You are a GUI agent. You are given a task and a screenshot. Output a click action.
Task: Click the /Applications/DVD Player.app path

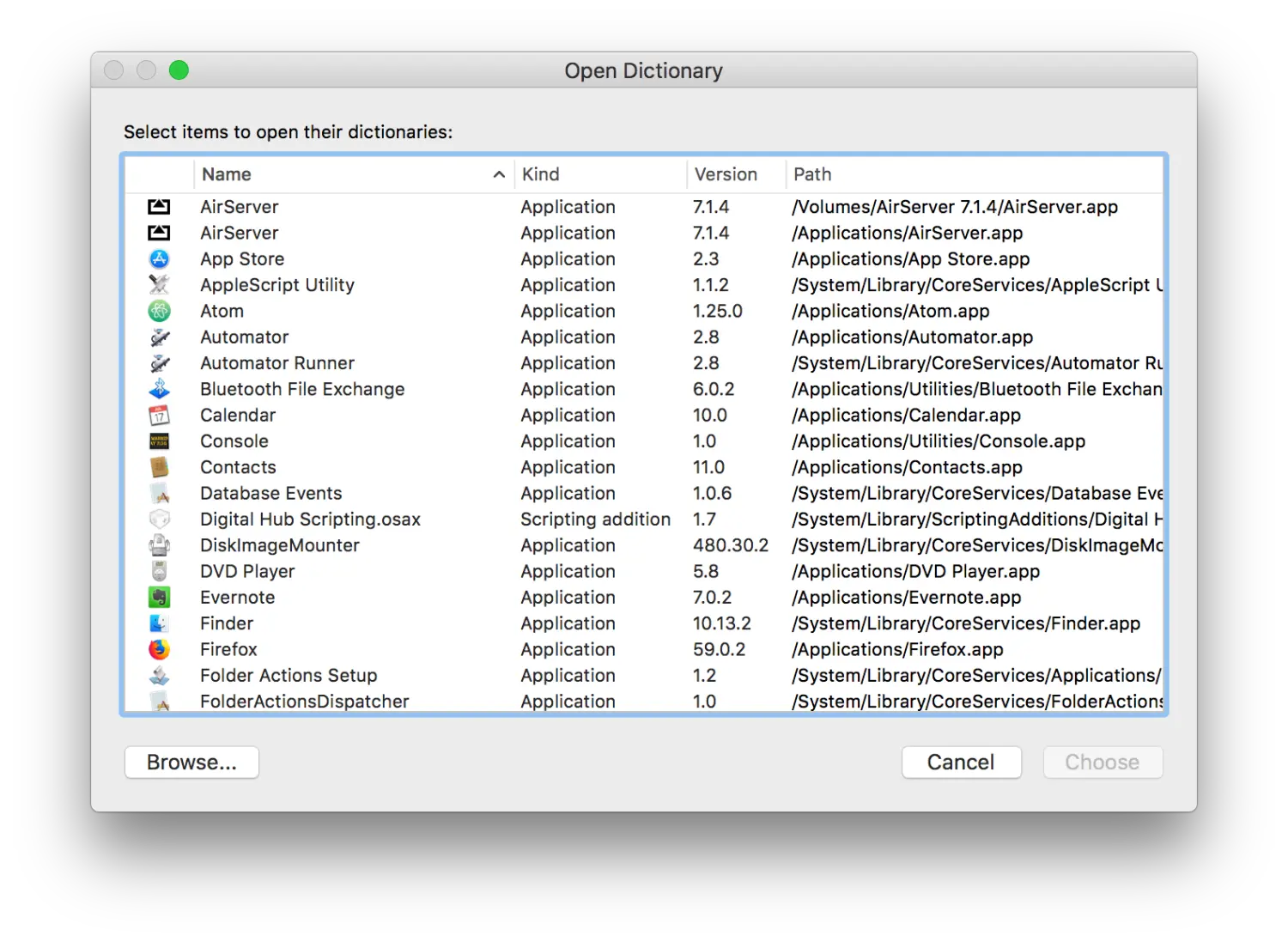tap(915, 571)
